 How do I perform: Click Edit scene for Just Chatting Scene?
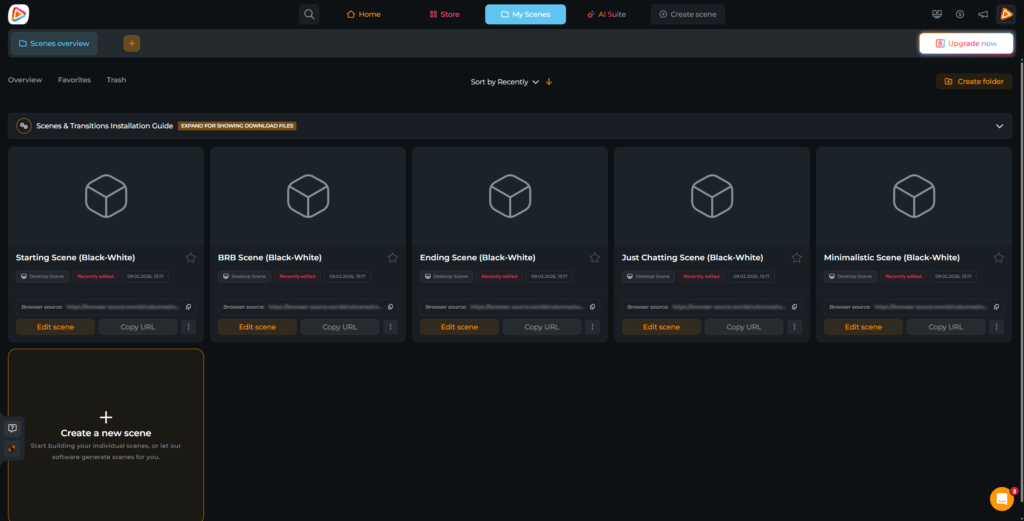661,327
